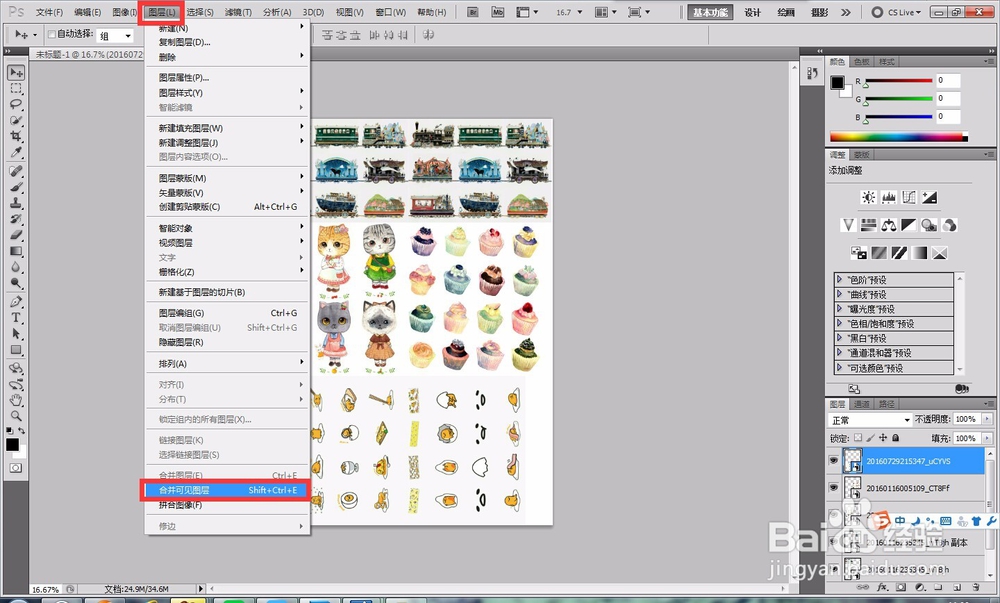Viewport: 1000px width, 603px height.
Task: Open the blend mode 正常 dropdown
Action: pyautogui.click(x=869, y=420)
